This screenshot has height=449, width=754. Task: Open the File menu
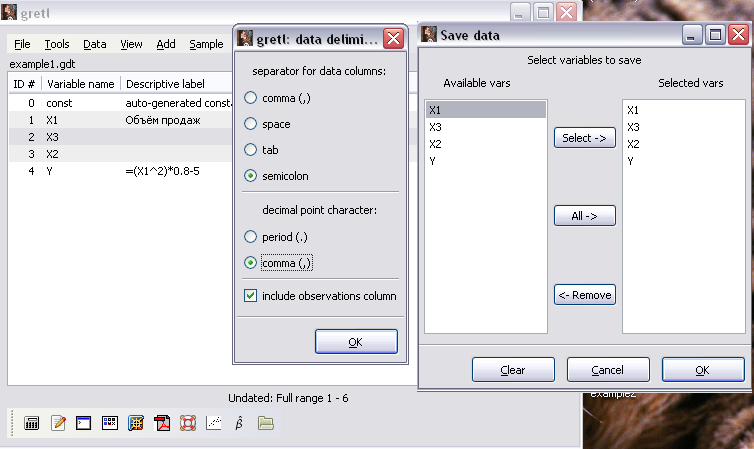point(22,44)
